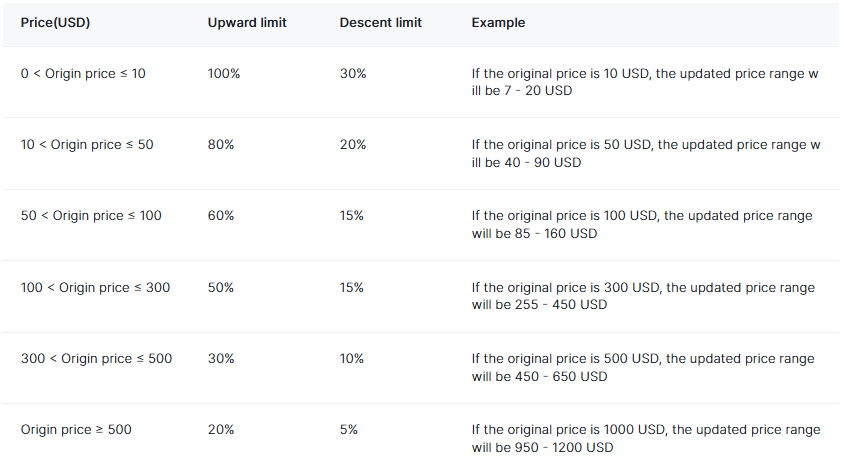This screenshot has height=470, width=844.
Task: Click the Descent limit column header
Action: pyautogui.click(x=379, y=23)
